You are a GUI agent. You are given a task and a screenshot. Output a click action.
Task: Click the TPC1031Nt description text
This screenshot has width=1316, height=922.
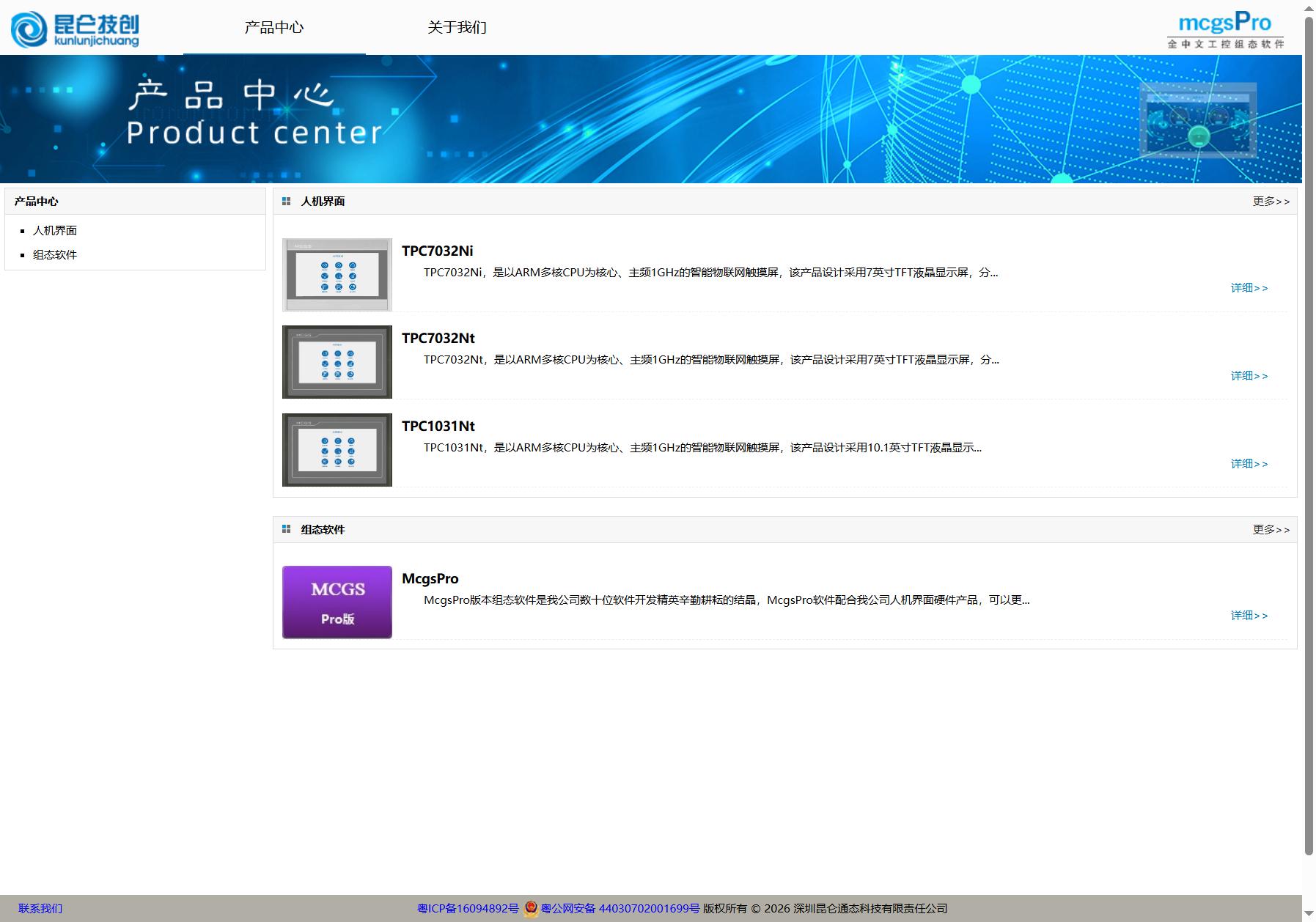[x=702, y=448]
